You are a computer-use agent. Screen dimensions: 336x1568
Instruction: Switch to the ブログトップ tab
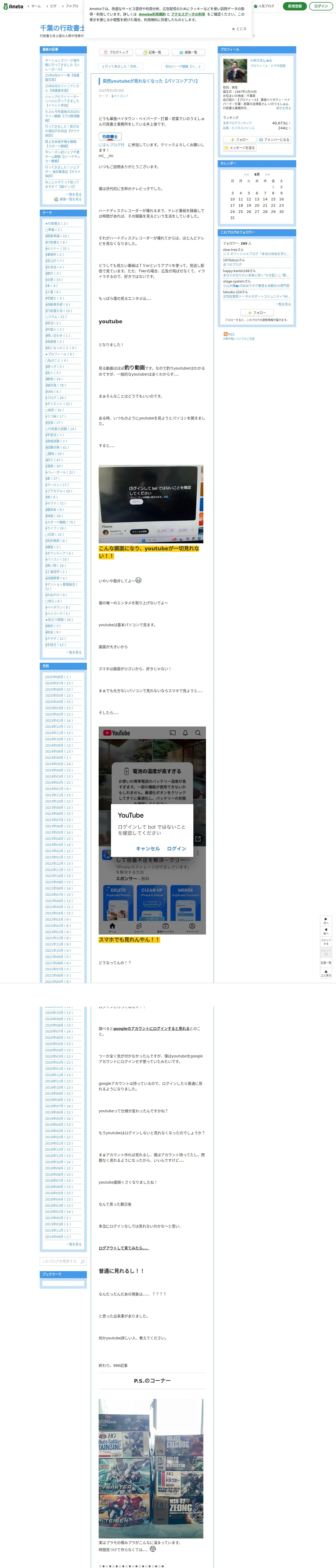point(116,52)
